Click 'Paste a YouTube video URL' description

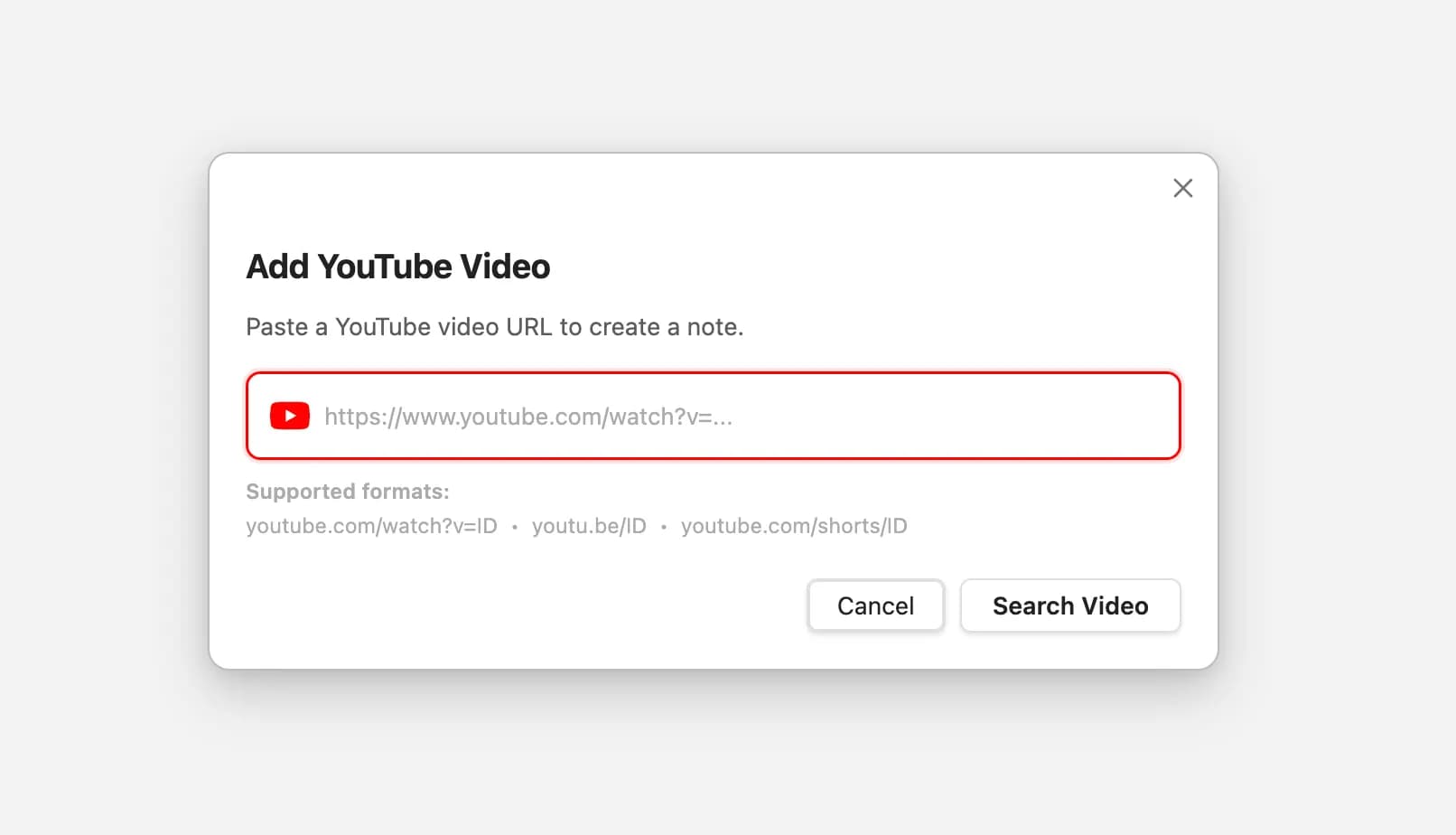(495, 327)
